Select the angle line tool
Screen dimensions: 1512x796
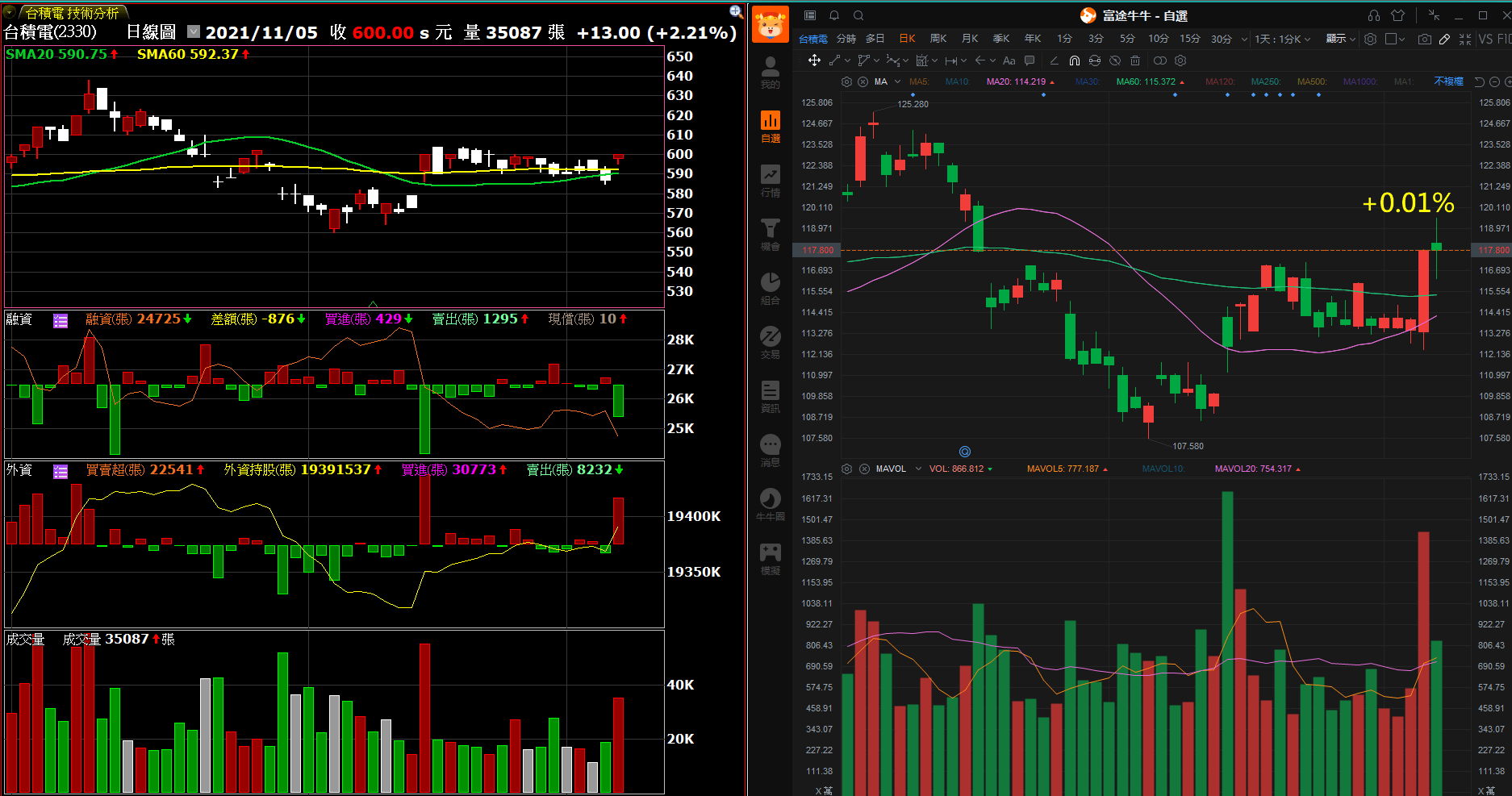click(x=1054, y=60)
